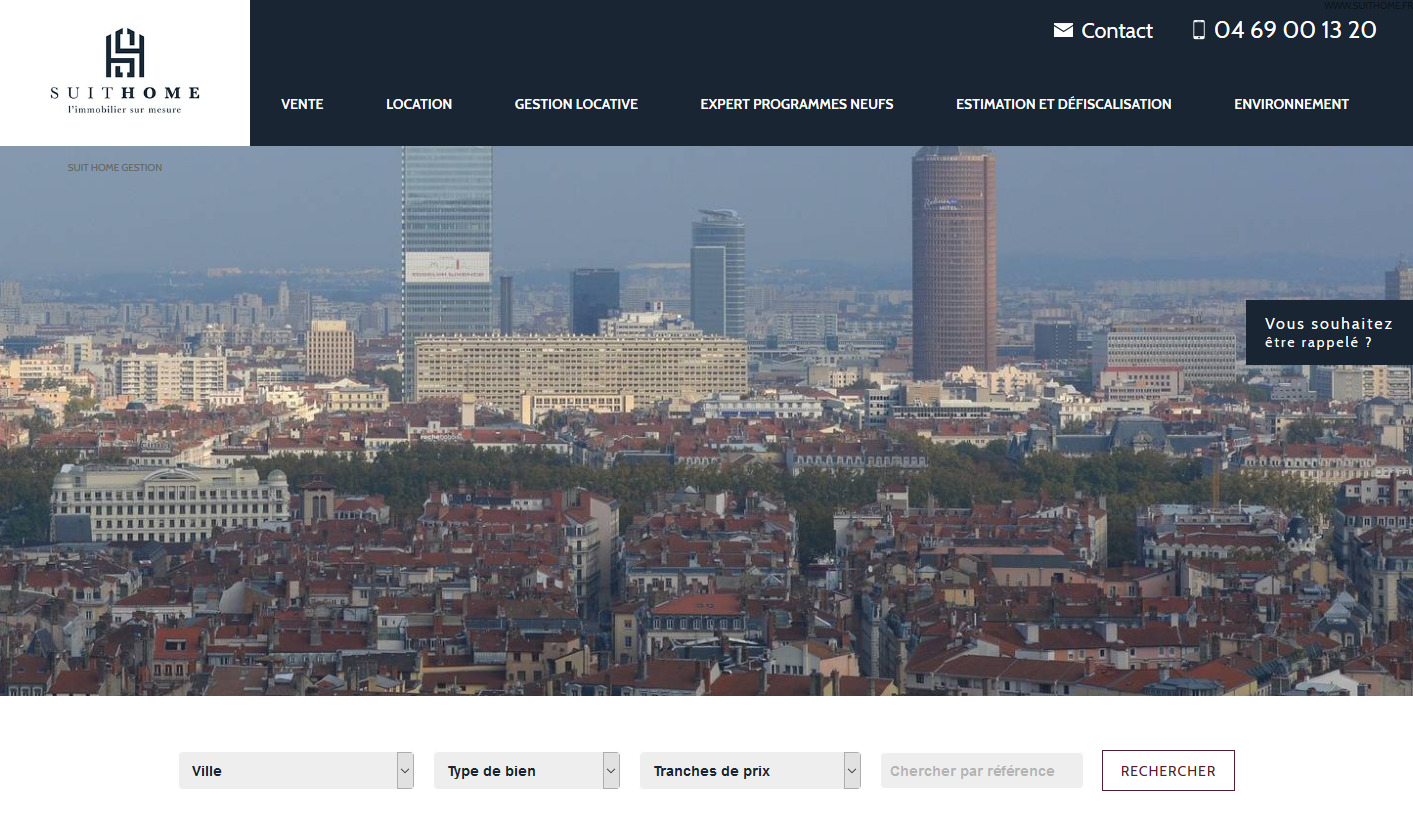Open Estimation et Défiscalisation menu
This screenshot has height=819, width=1413.
(1064, 104)
